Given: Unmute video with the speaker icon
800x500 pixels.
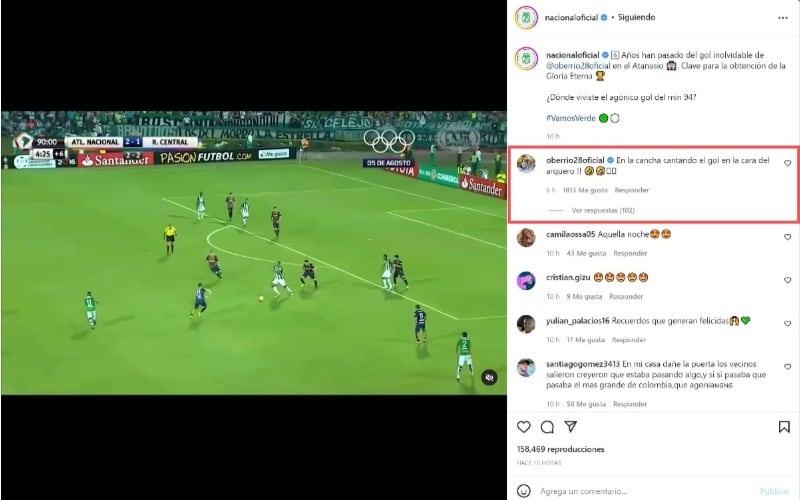Looking at the screenshot, I should point(489,377).
